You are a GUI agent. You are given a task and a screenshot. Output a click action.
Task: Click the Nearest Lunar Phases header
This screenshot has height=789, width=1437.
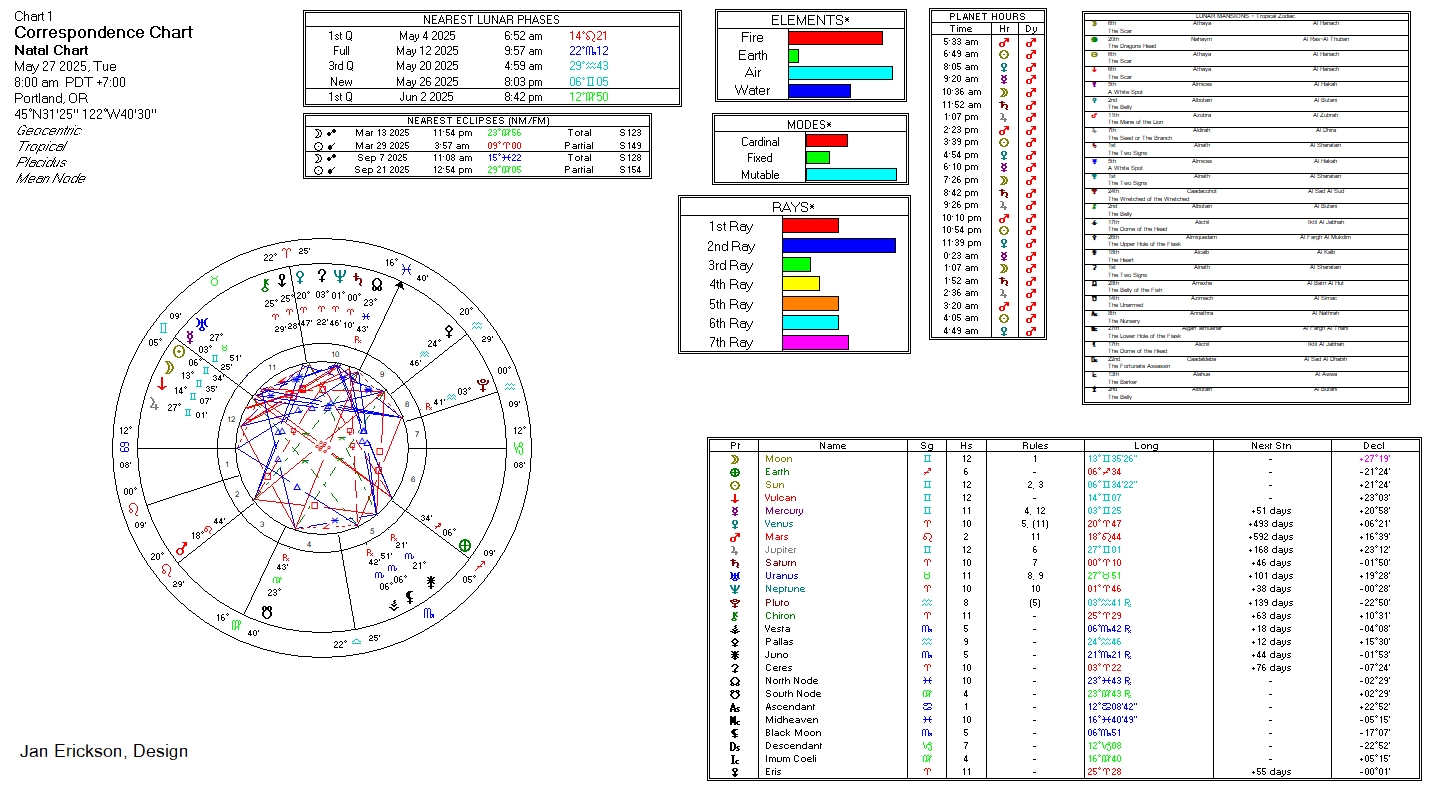[491, 19]
